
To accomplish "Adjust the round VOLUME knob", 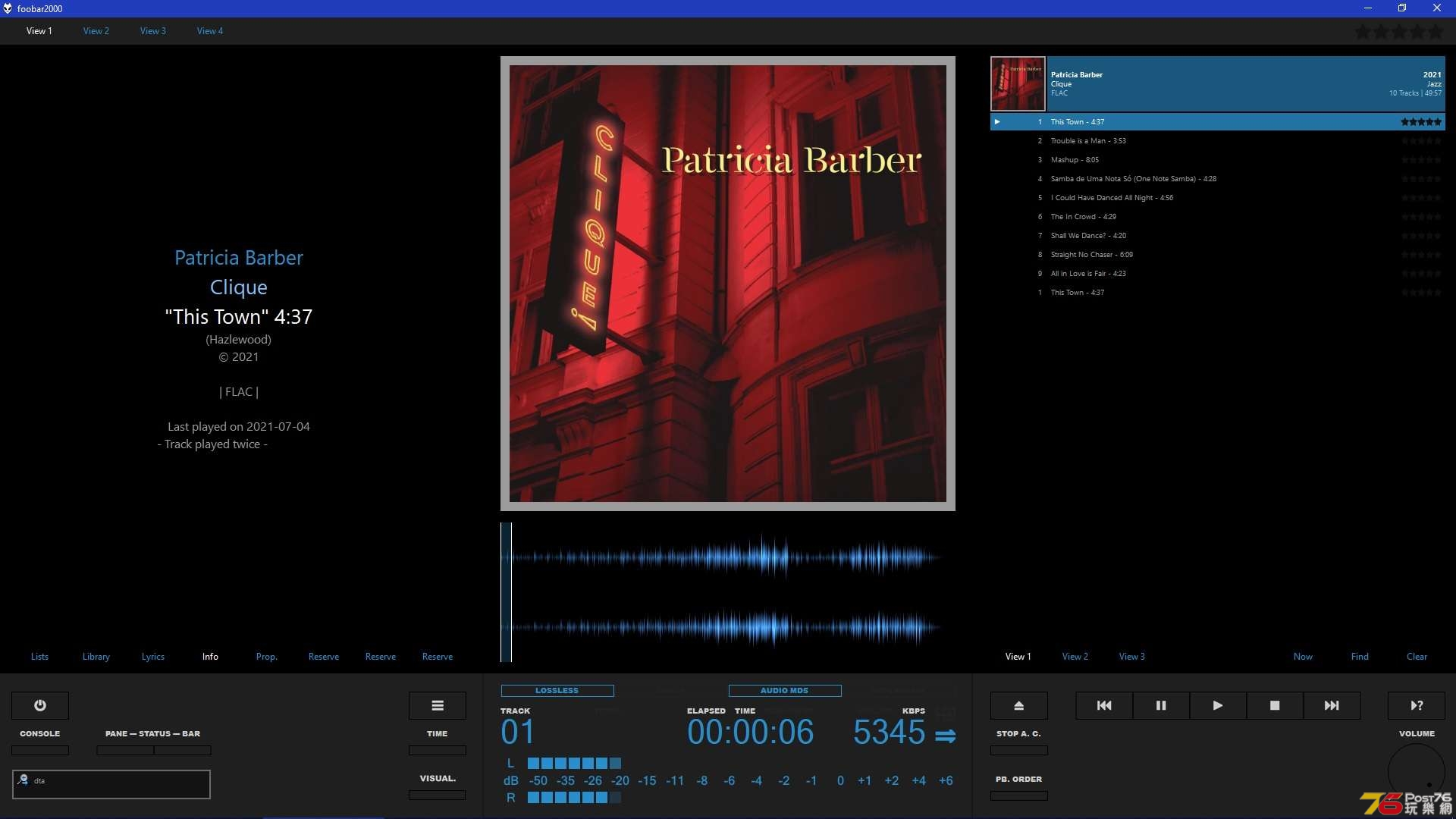I will (1417, 772).
